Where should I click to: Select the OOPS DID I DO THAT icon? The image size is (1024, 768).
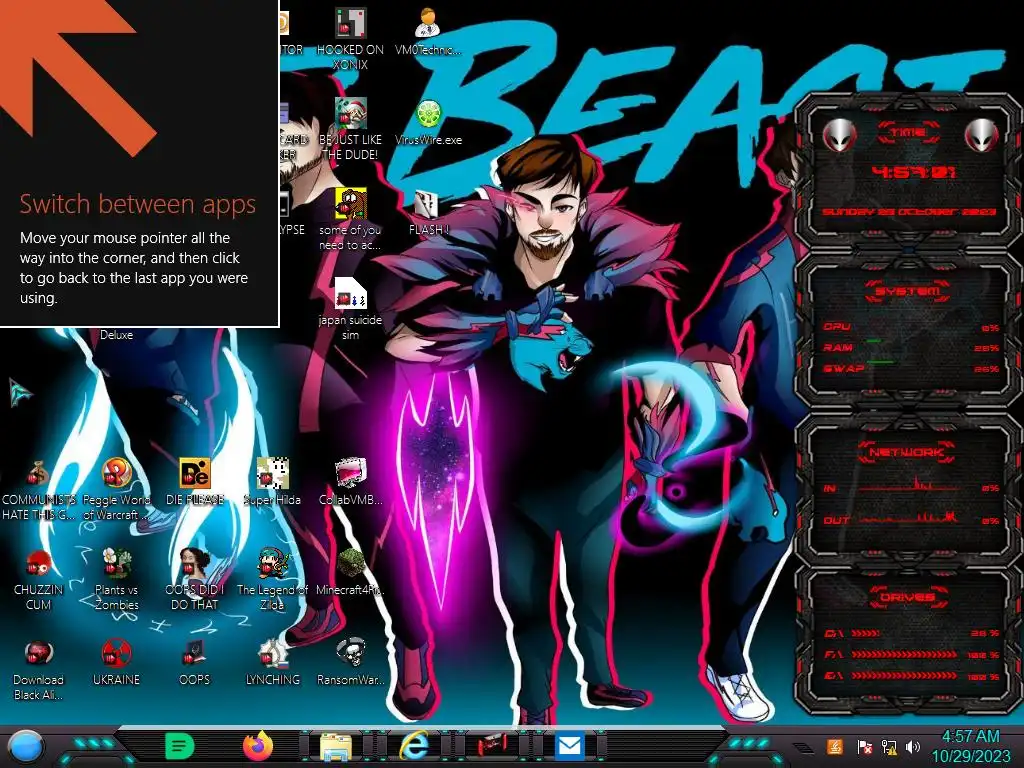point(195,580)
